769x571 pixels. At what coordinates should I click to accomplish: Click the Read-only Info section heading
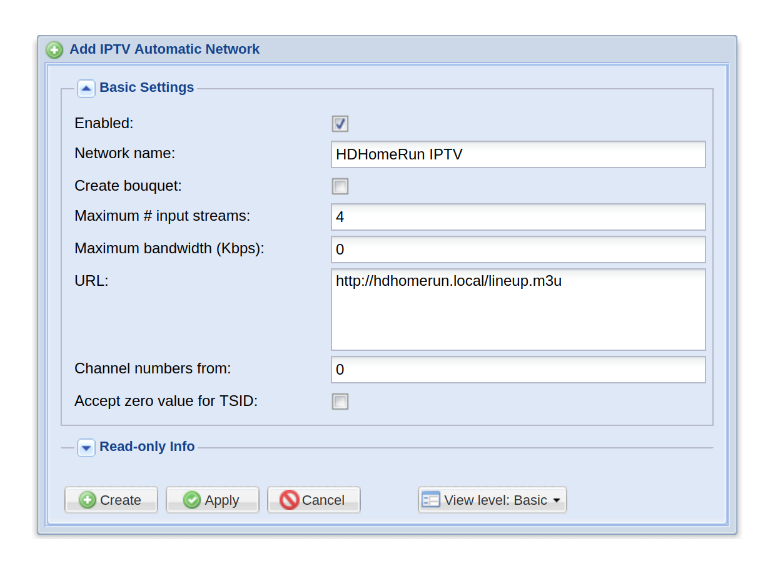coord(147,447)
